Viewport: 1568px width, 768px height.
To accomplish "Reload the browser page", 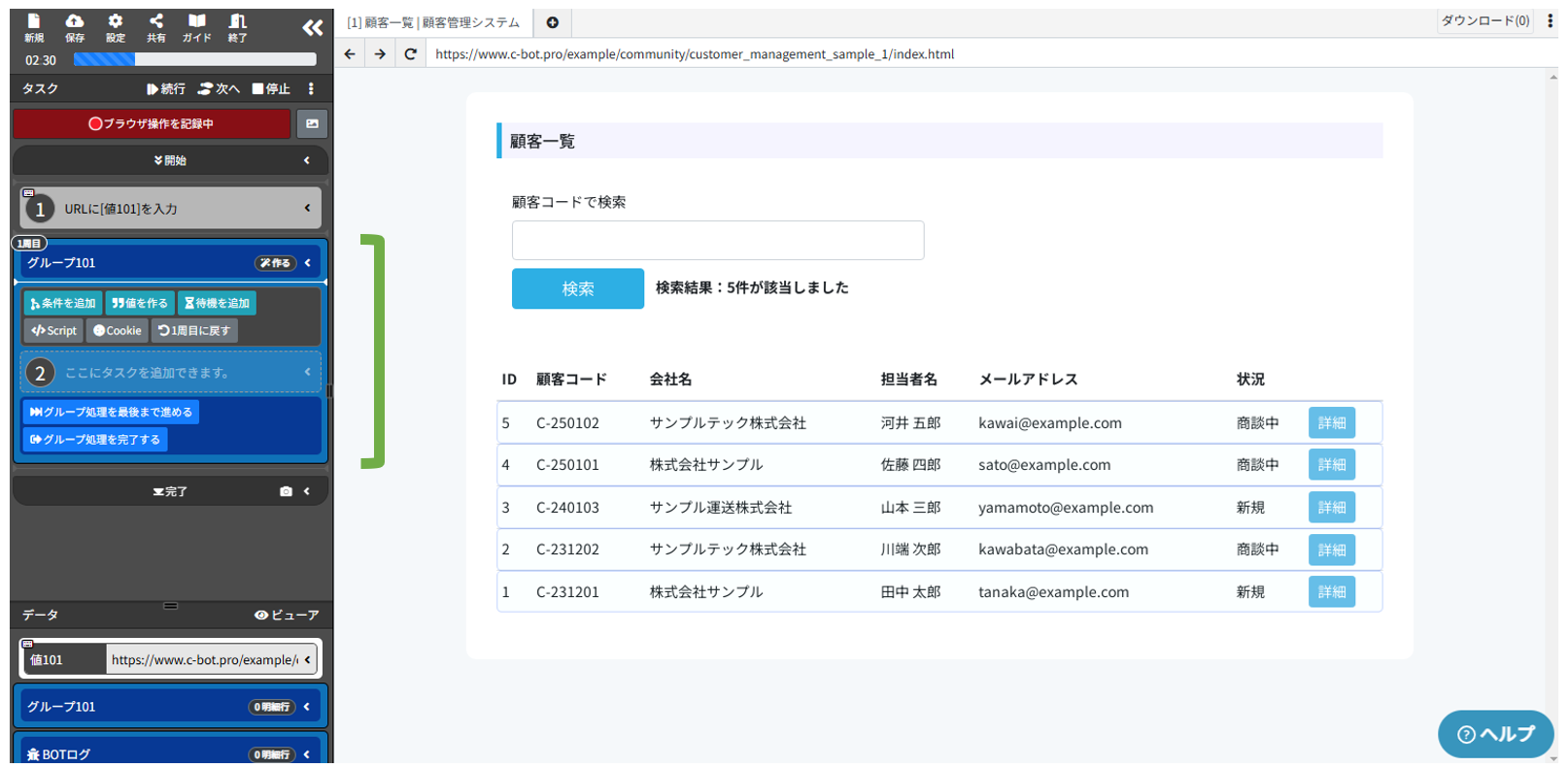I will click(411, 53).
